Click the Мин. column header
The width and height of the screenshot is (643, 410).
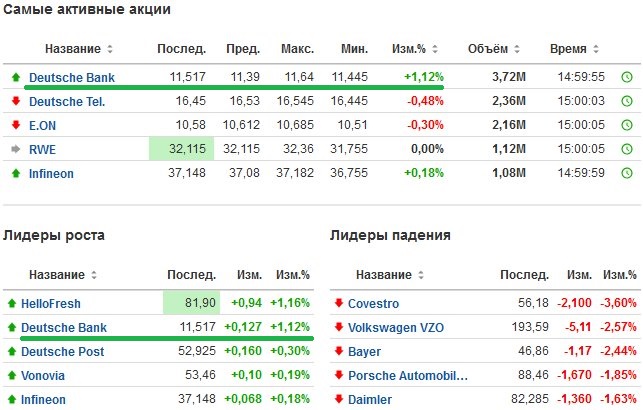click(x=355, y=49)
